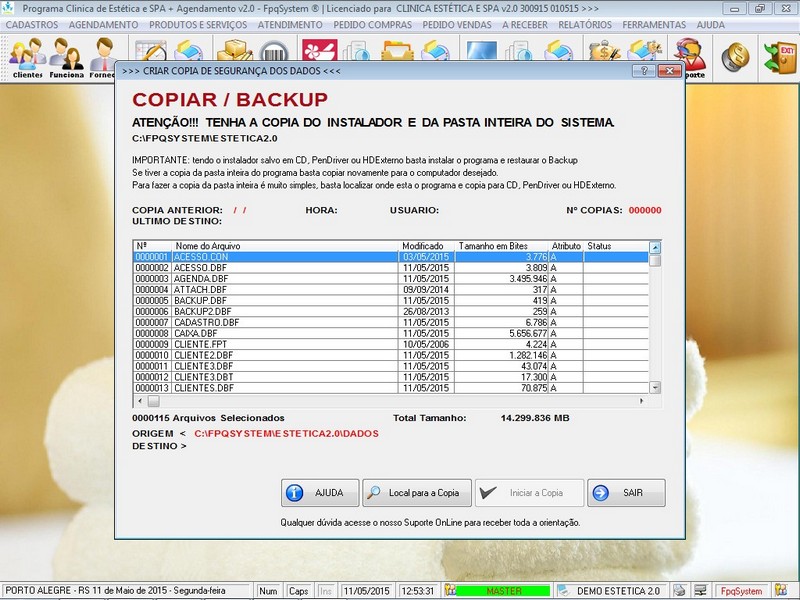Click the users icon after FpqSystem status entry
The height and width of the screenshot is (600, 800).
click(x=781, y=590)
